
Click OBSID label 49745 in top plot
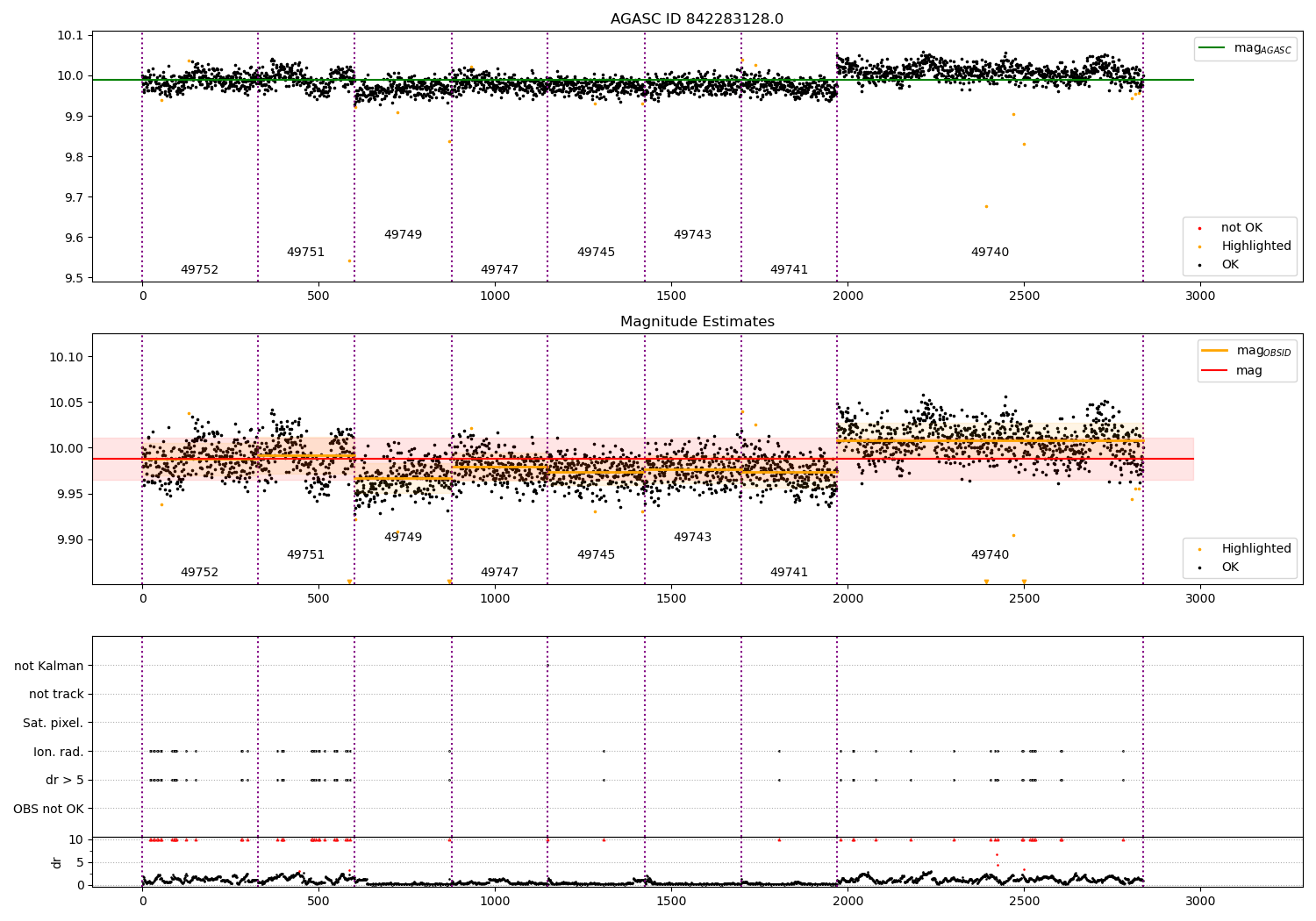point(596,253)
